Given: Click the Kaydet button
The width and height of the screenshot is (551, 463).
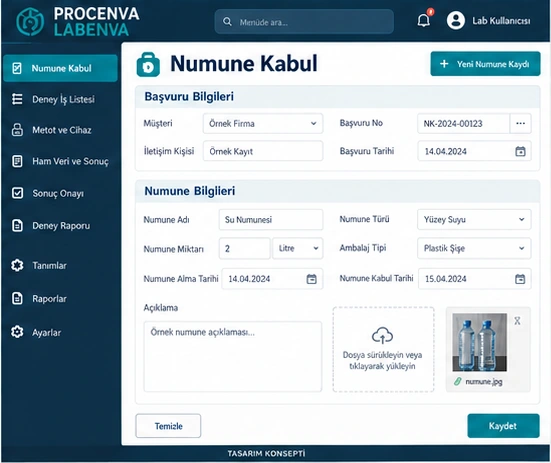Looking at the screenshot, I should coord(503,426).
